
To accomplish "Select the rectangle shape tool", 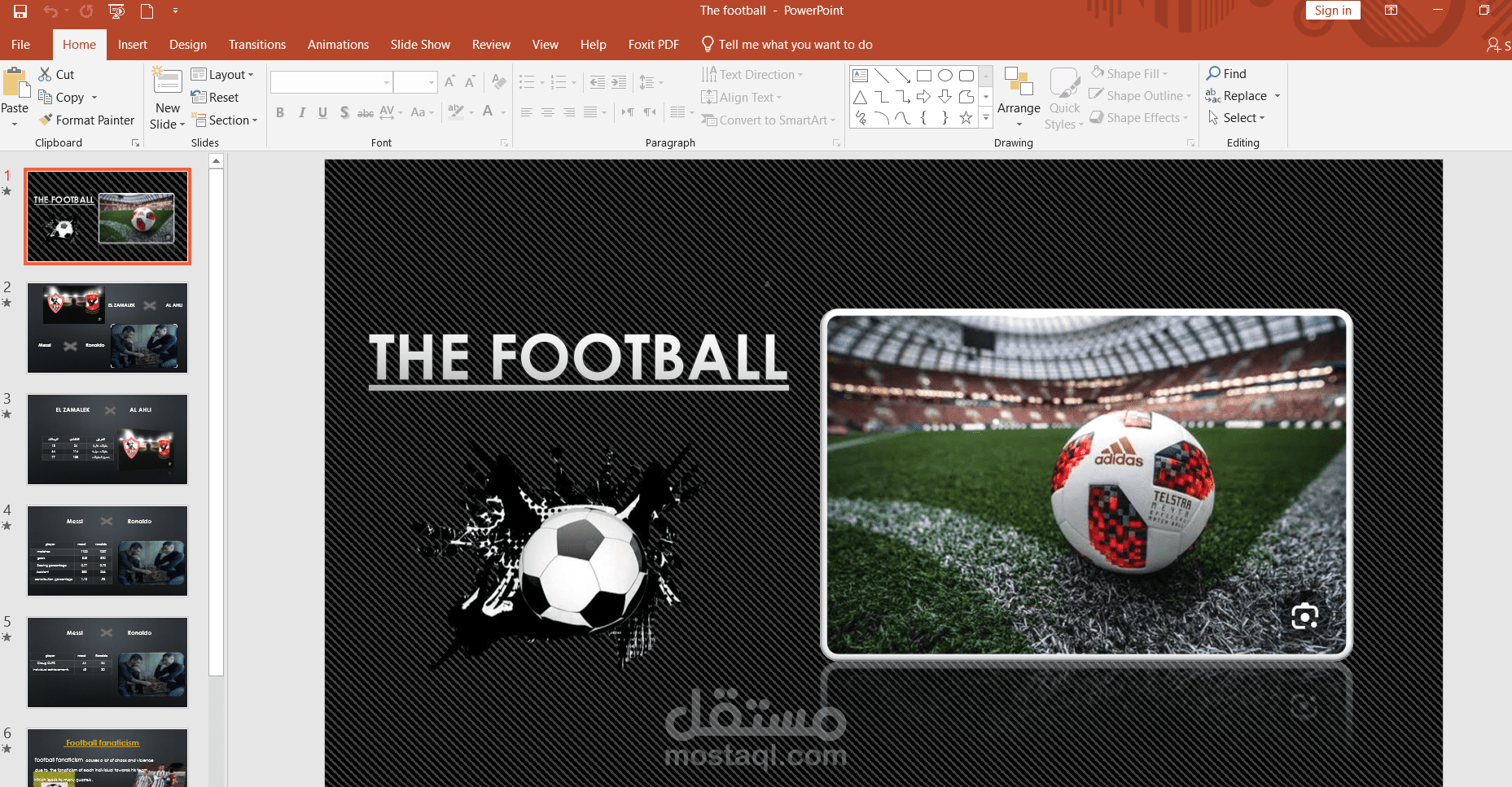I will coord(923,75).
